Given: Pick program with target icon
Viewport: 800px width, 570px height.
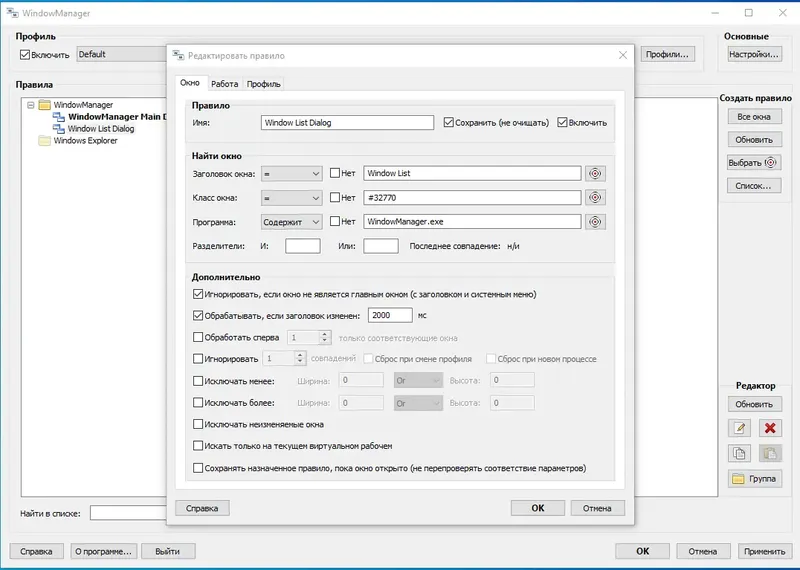Looking at the screenshot, I should [595, 222].
